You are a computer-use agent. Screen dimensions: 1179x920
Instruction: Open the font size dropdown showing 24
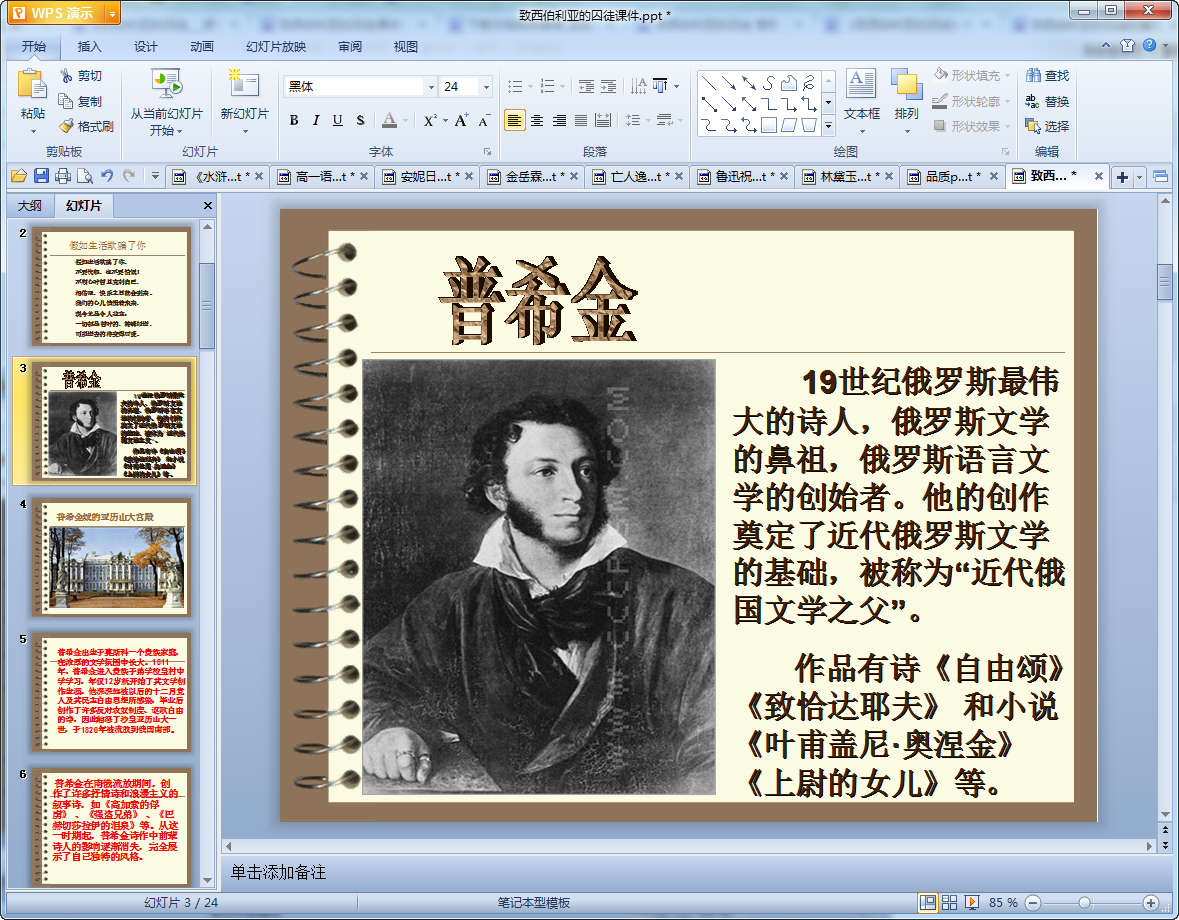click(x=486, y=87)
